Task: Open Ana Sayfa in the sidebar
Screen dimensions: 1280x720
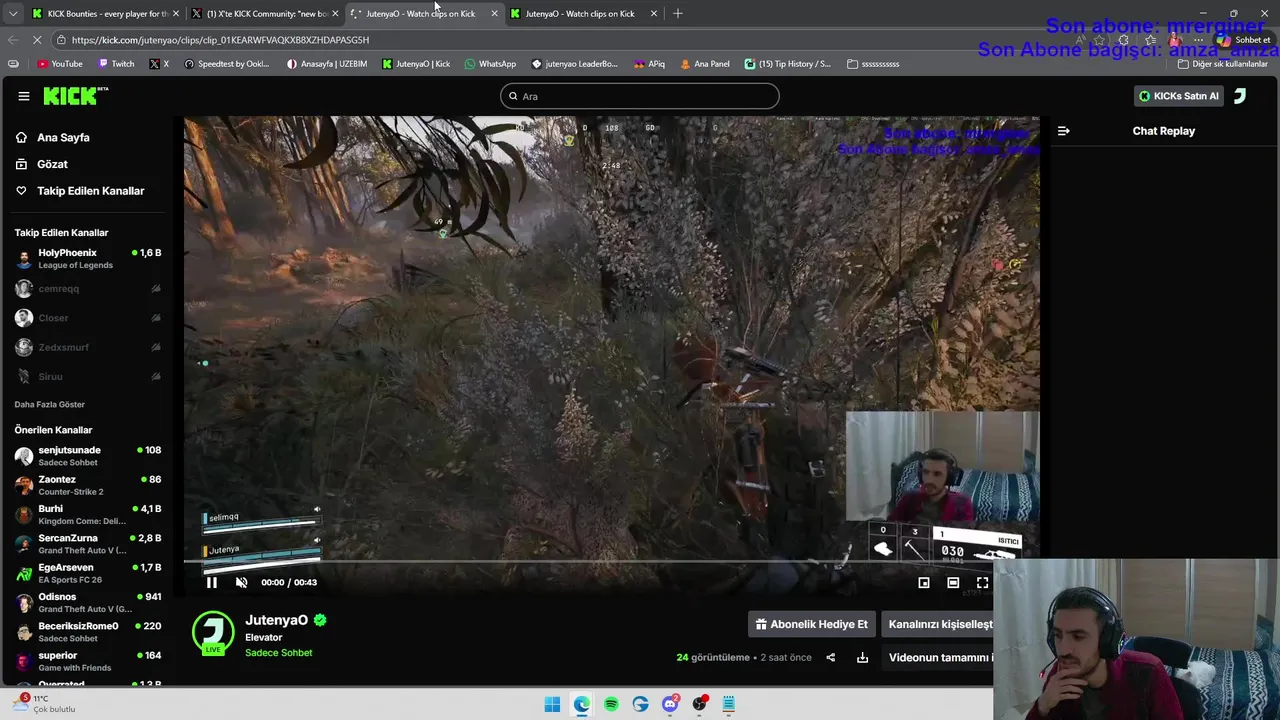Action: coord(63,137)
